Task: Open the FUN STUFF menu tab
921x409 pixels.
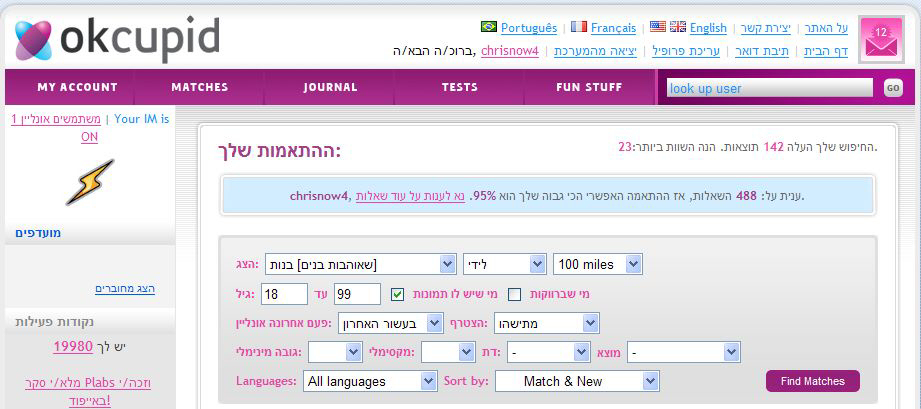Action: tap(589, 87)
